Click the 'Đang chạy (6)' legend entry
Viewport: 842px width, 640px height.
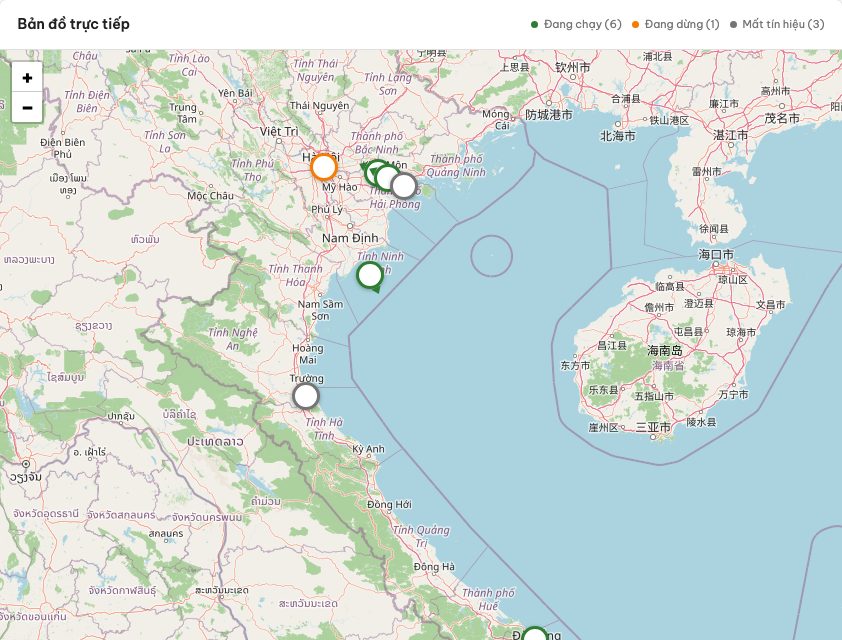point(576,24)
